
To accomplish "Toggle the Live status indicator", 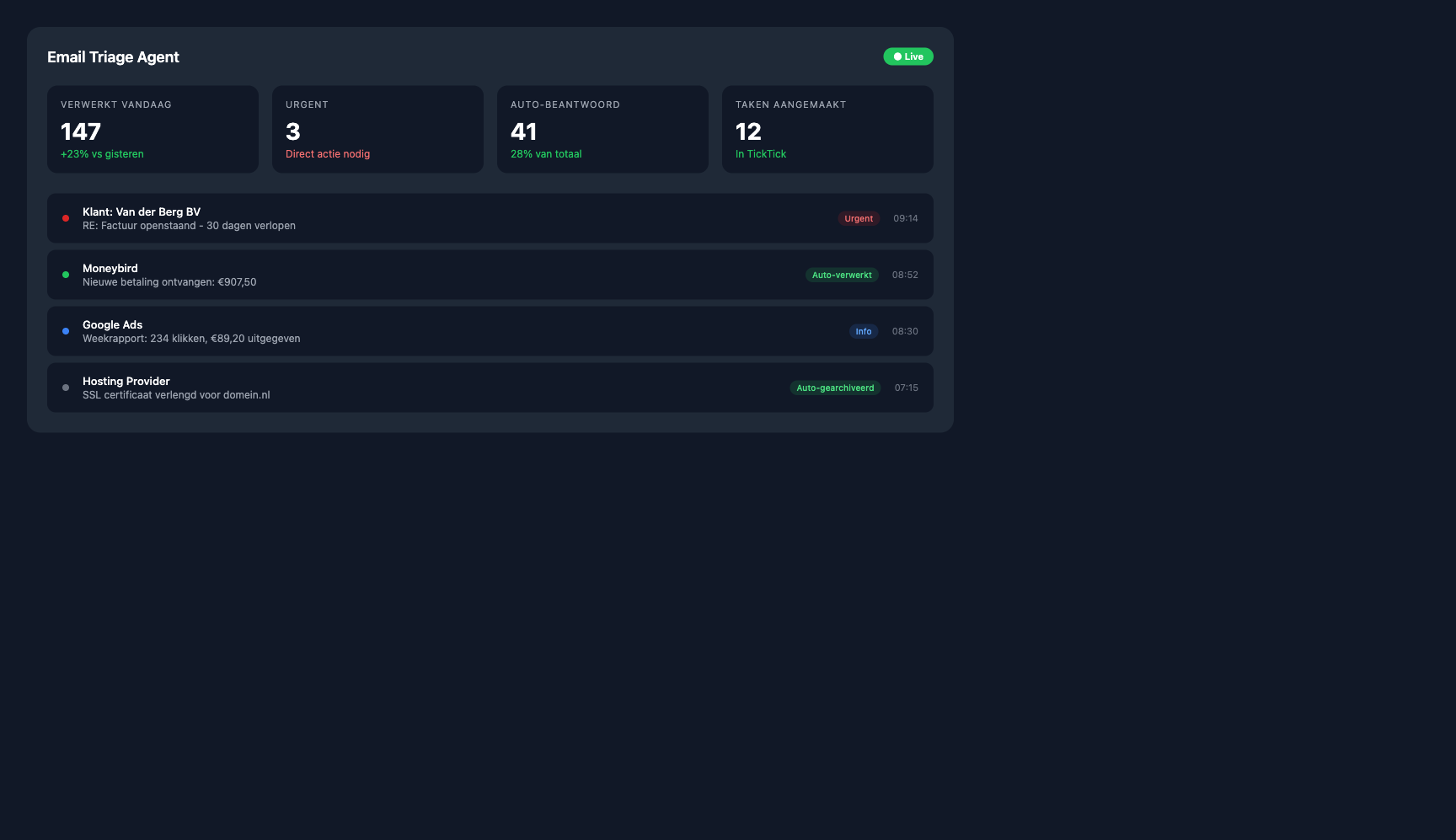I will [x=907, y=56].
